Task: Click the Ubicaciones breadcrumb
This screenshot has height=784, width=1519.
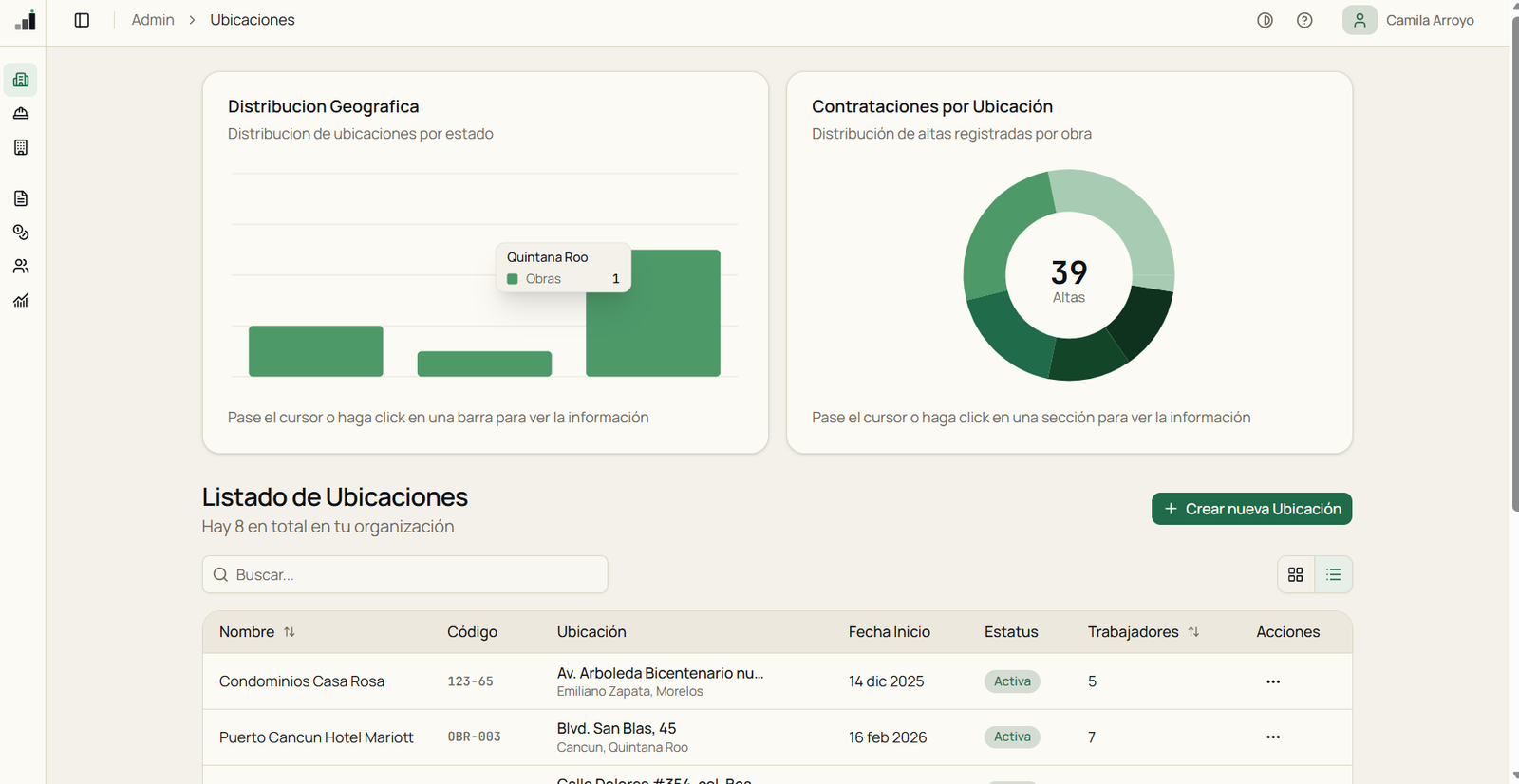Action: click(253, 20)
